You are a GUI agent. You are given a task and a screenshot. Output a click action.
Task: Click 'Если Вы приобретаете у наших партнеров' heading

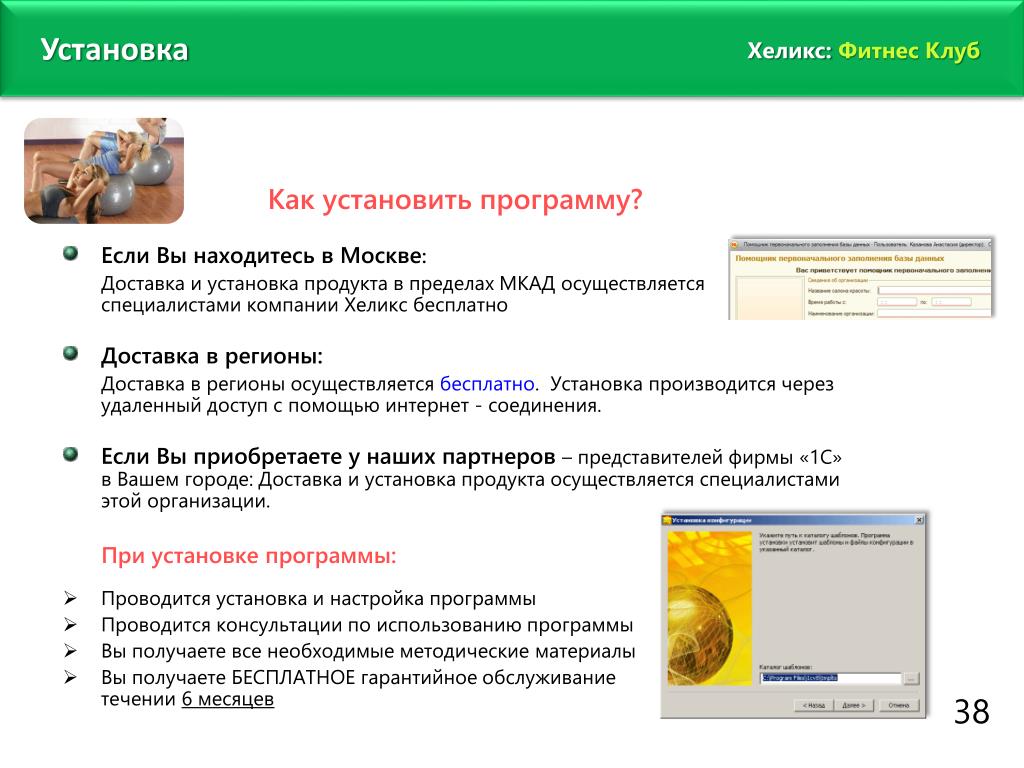[x=328, y=456]
